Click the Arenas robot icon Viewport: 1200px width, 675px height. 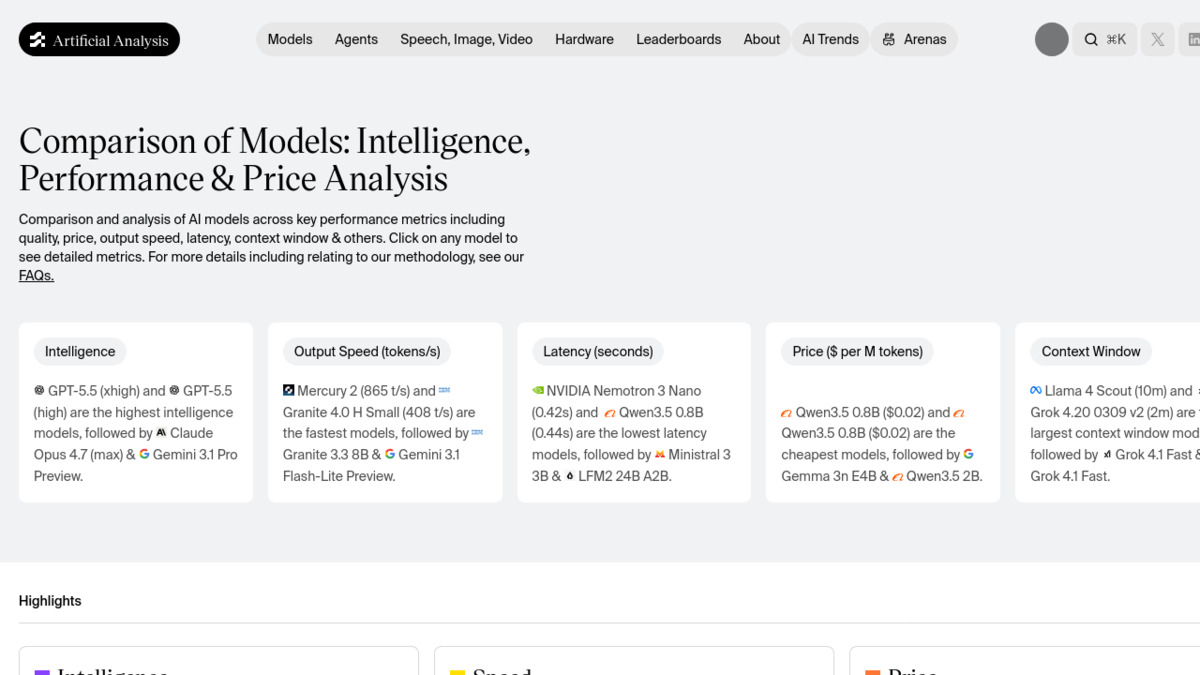pyautogui.click(x=889, y=40)
